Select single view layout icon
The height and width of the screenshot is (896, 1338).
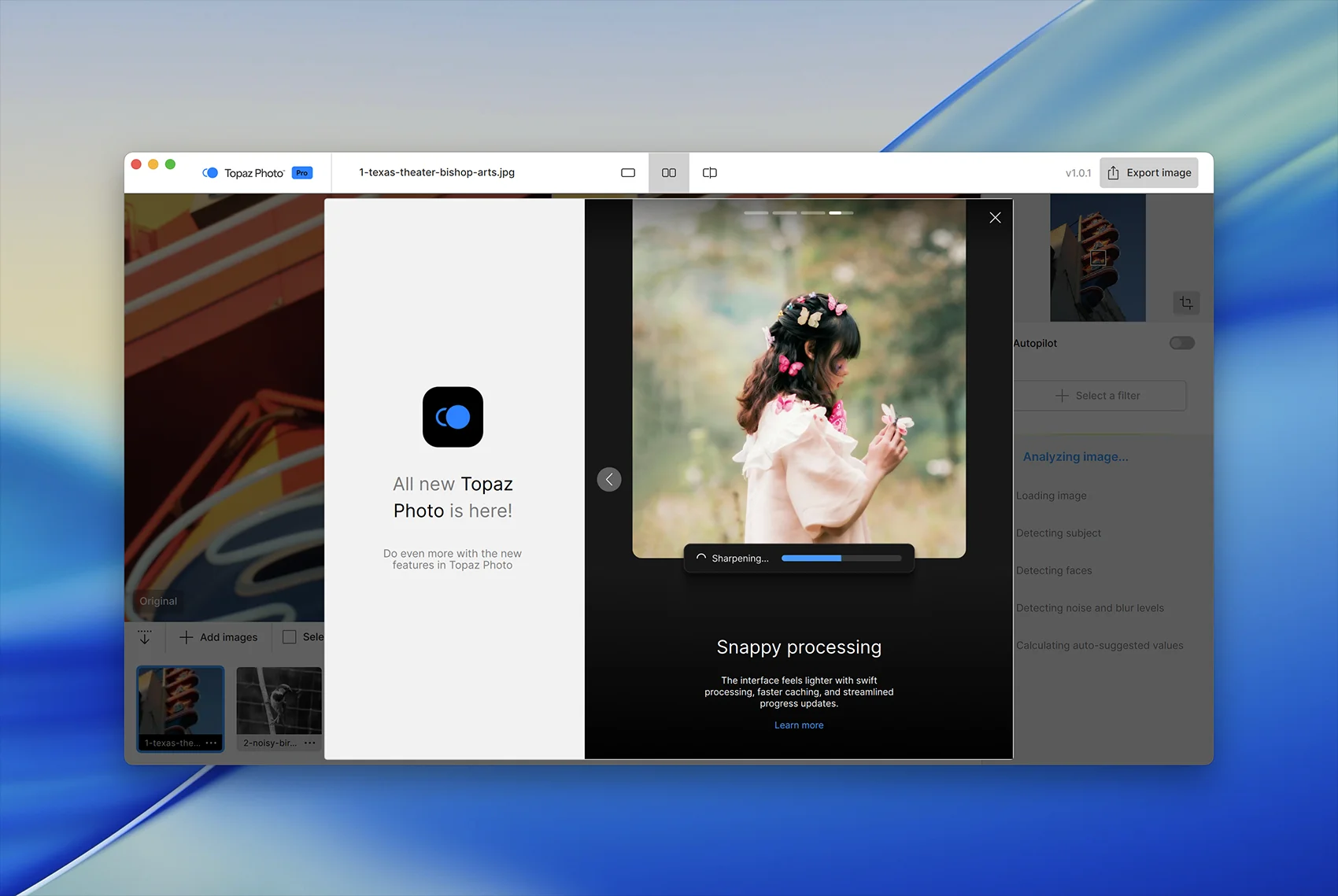[628, 173]
